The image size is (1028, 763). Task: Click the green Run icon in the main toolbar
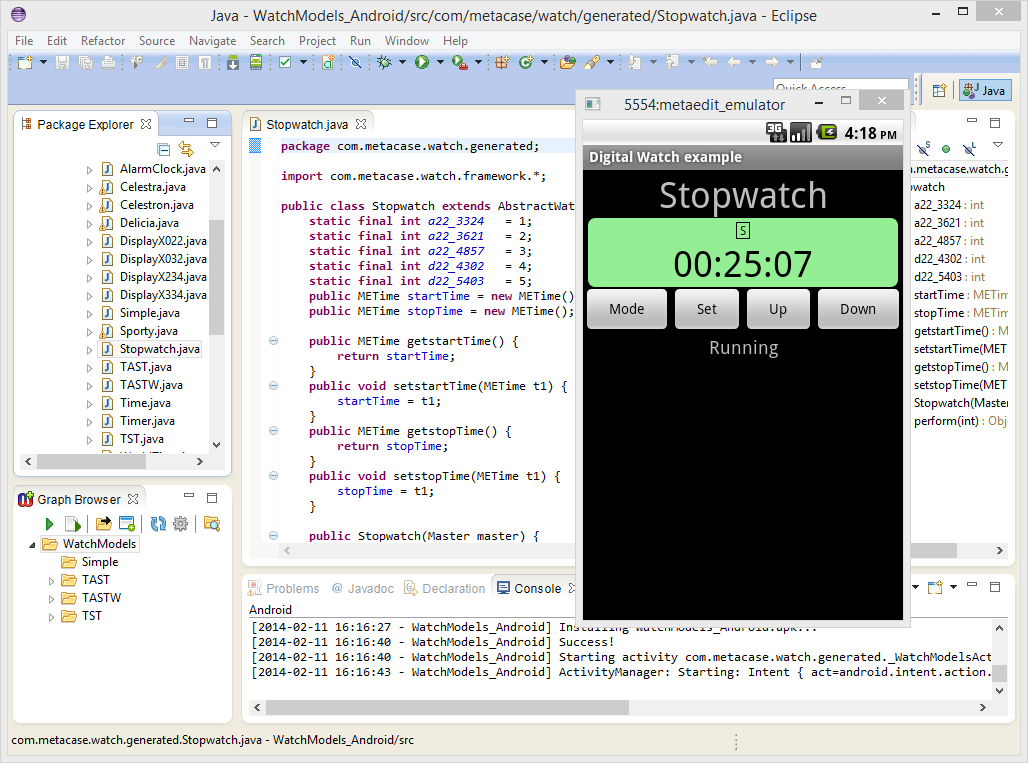(422, 63)
